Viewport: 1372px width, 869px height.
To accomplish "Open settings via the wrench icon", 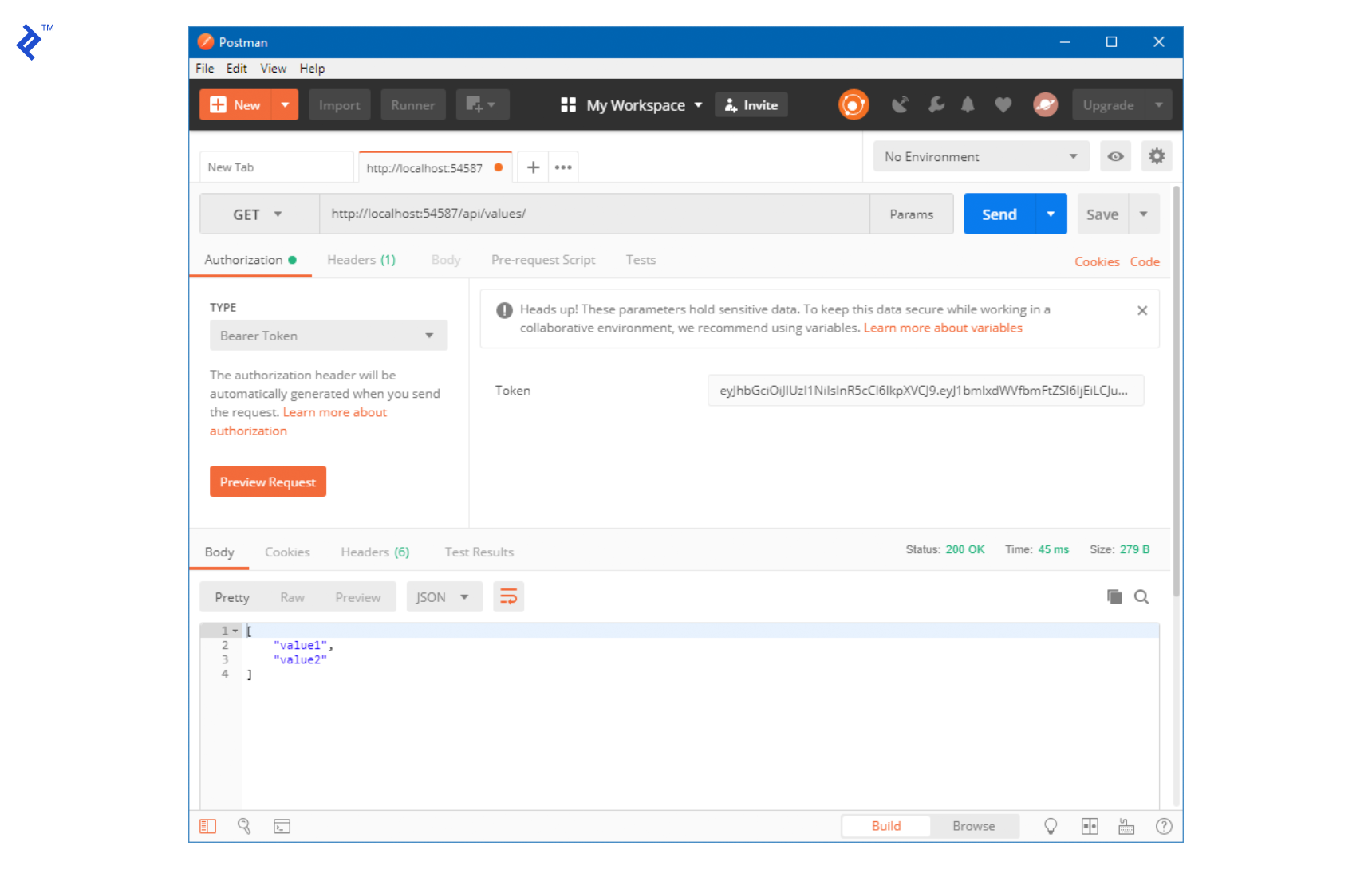I will 935,104.
